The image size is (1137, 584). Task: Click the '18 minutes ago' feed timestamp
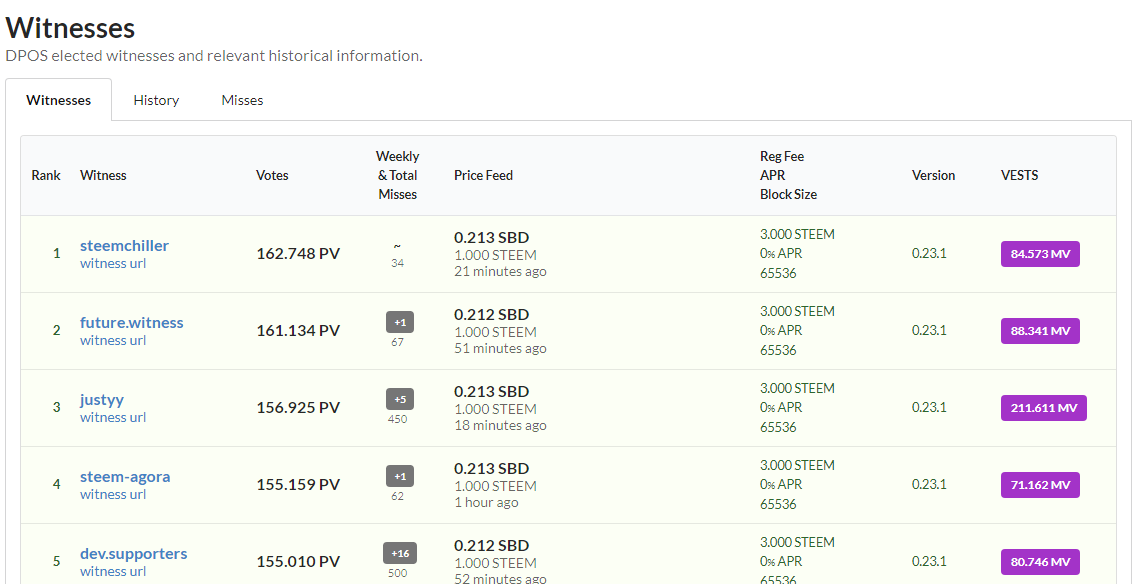500,425
